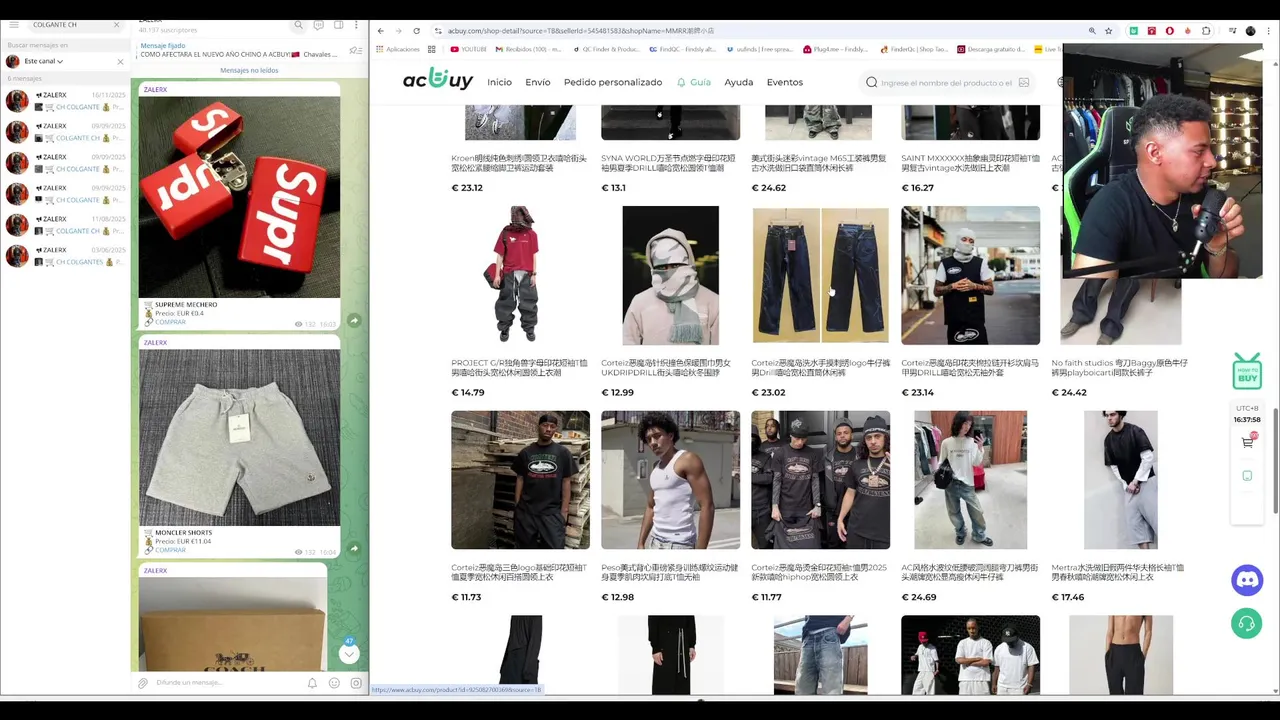Viewport: 1280px width, 720px height.
Task: View the Supreme lighter photo
Action: [239, 197]
